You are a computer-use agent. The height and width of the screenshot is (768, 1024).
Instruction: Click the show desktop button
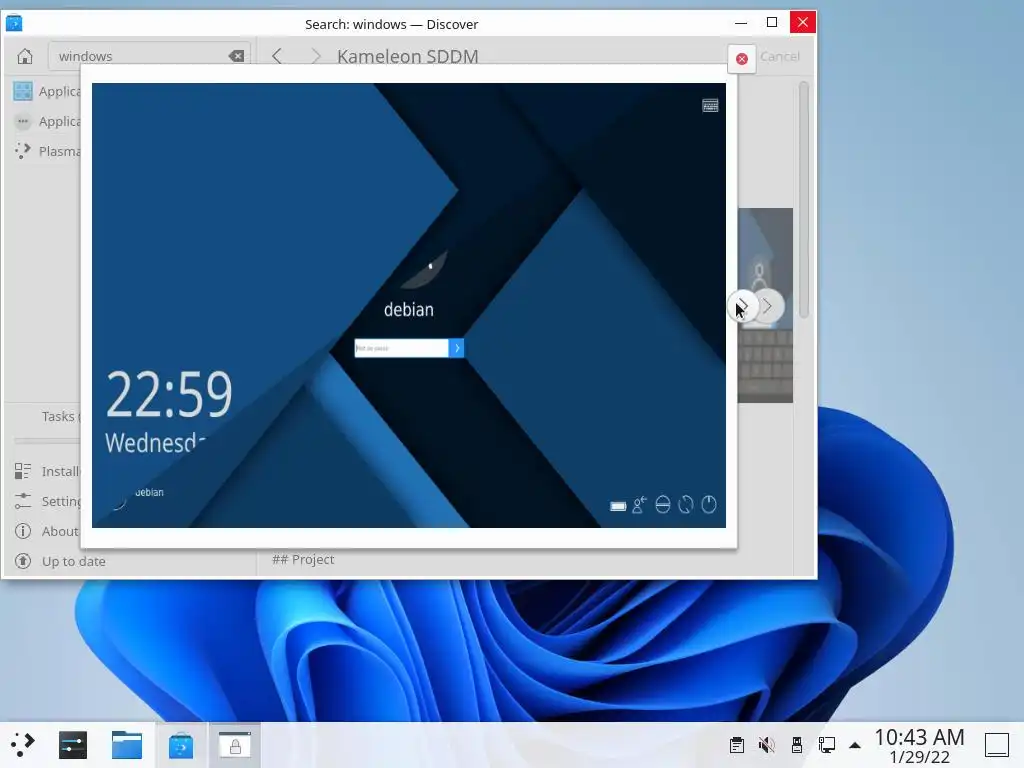point(997,744)
